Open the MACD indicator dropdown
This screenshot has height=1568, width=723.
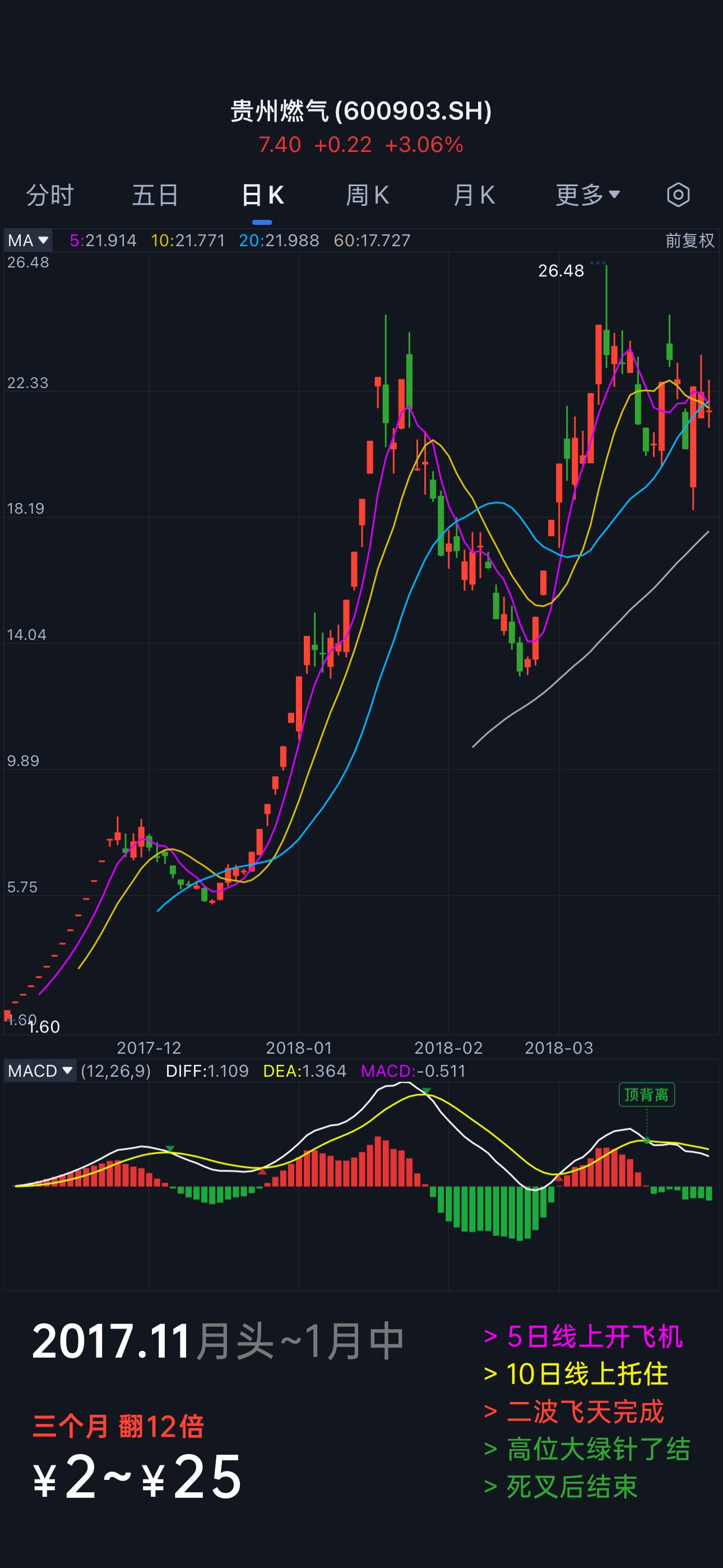click(40, 1071)
